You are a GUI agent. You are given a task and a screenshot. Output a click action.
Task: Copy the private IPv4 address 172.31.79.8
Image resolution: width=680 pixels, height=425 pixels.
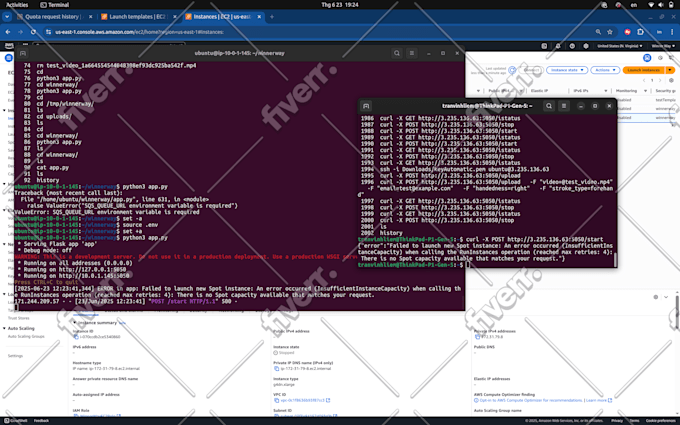click(477, 337)
